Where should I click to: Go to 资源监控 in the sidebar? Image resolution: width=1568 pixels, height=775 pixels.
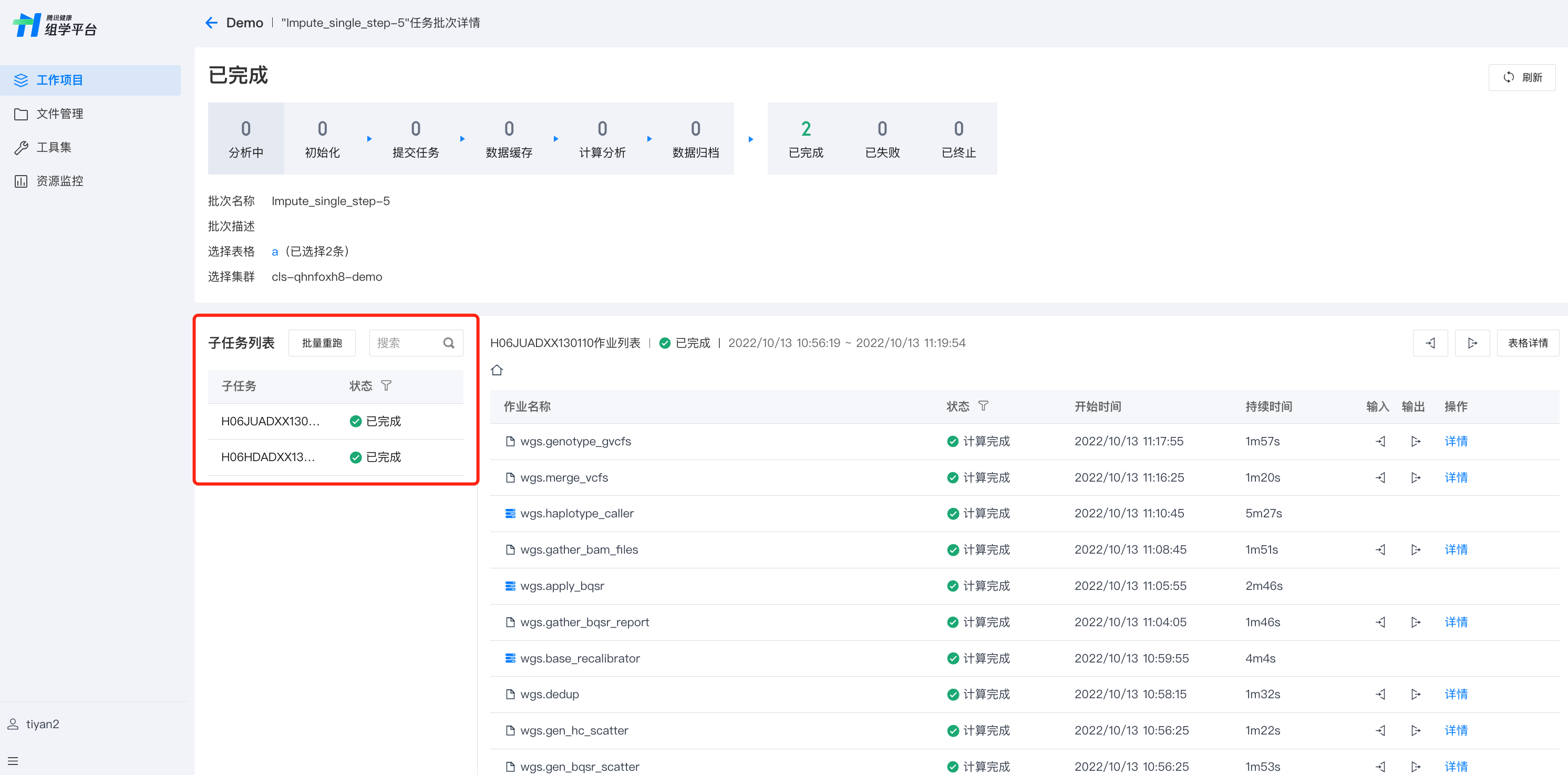tap(59, 181)
